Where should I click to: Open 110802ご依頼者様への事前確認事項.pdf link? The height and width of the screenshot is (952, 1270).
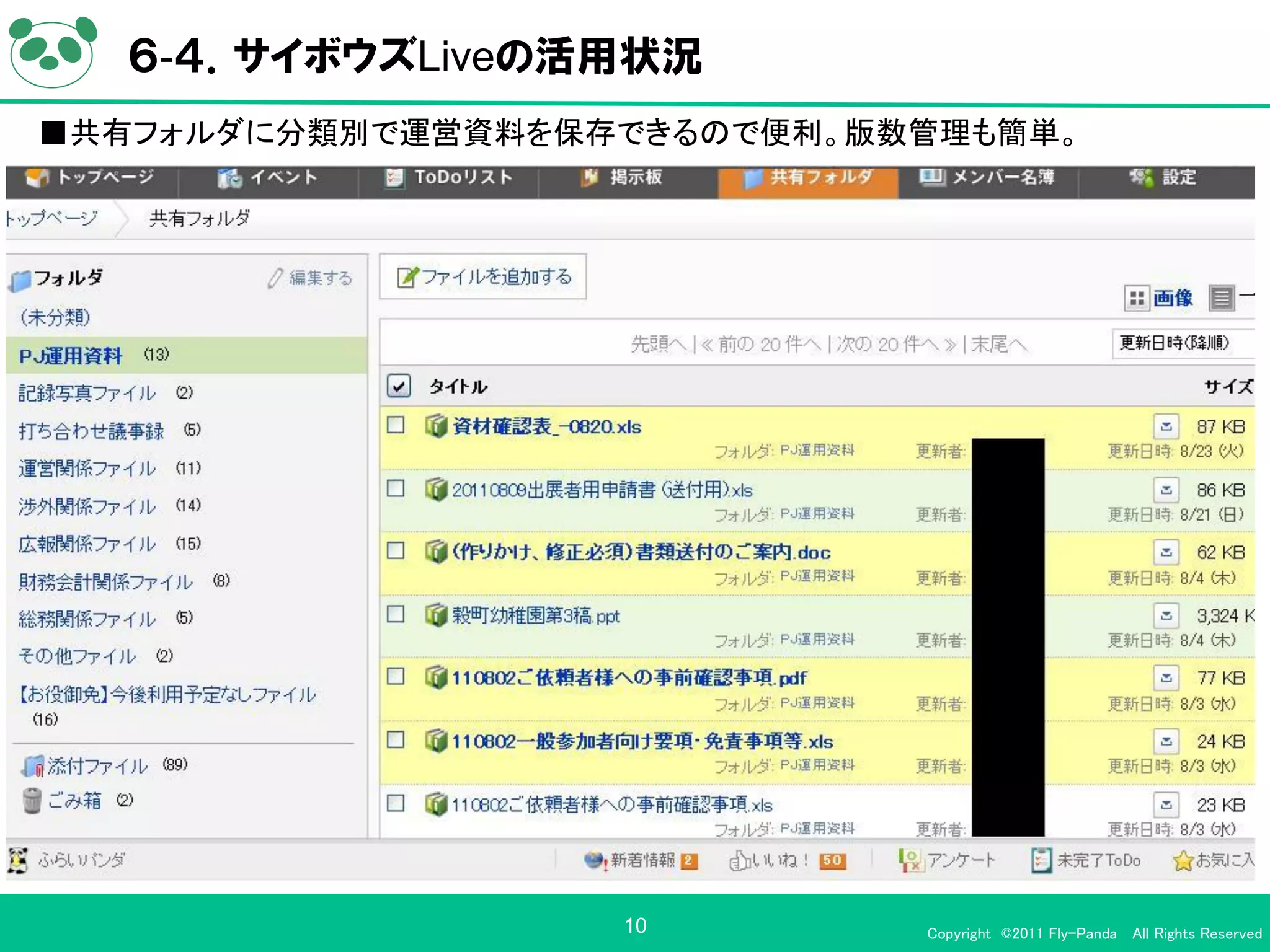(x=629, y=677)
